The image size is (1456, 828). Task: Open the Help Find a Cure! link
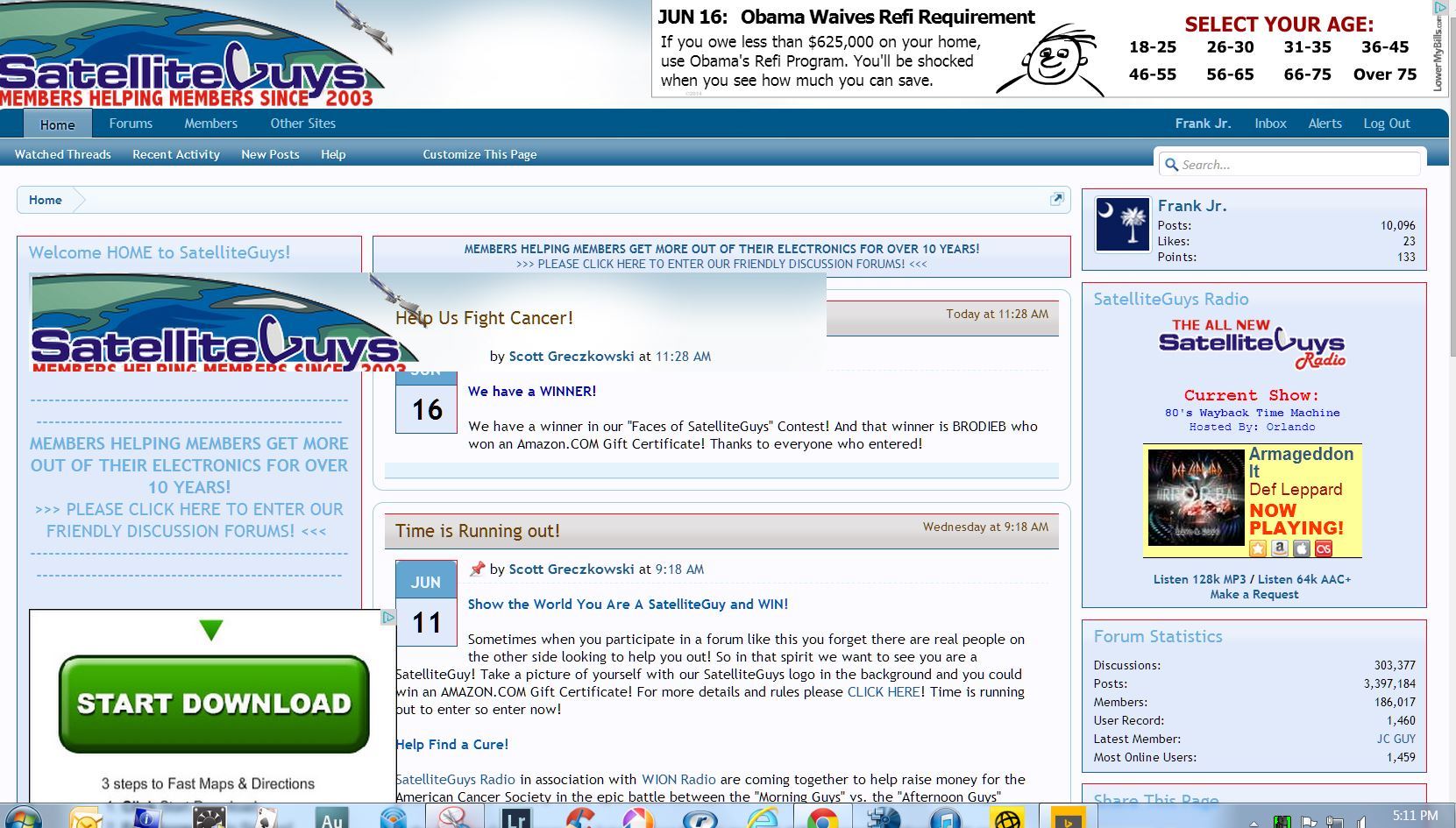pyautogui.click(x=451, y=745)
